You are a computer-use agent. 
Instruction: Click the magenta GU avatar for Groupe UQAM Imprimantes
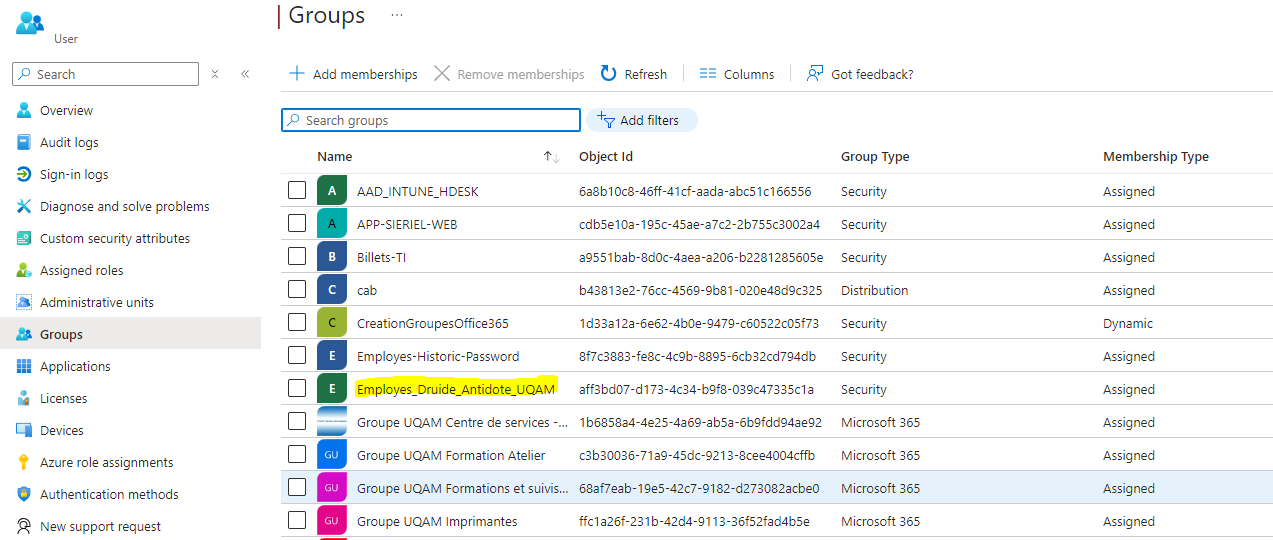[x=332, y=521]
